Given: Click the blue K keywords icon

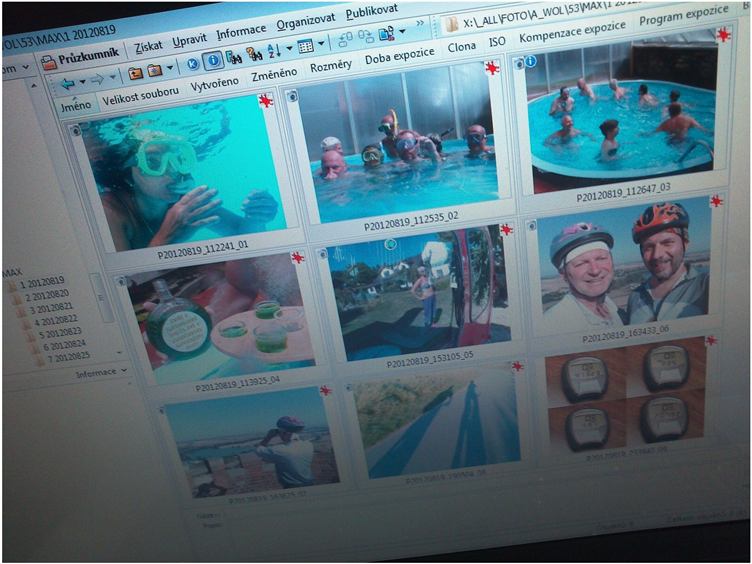Looking at the screenshot, I should pyautogui.click(x=192, y=64).
